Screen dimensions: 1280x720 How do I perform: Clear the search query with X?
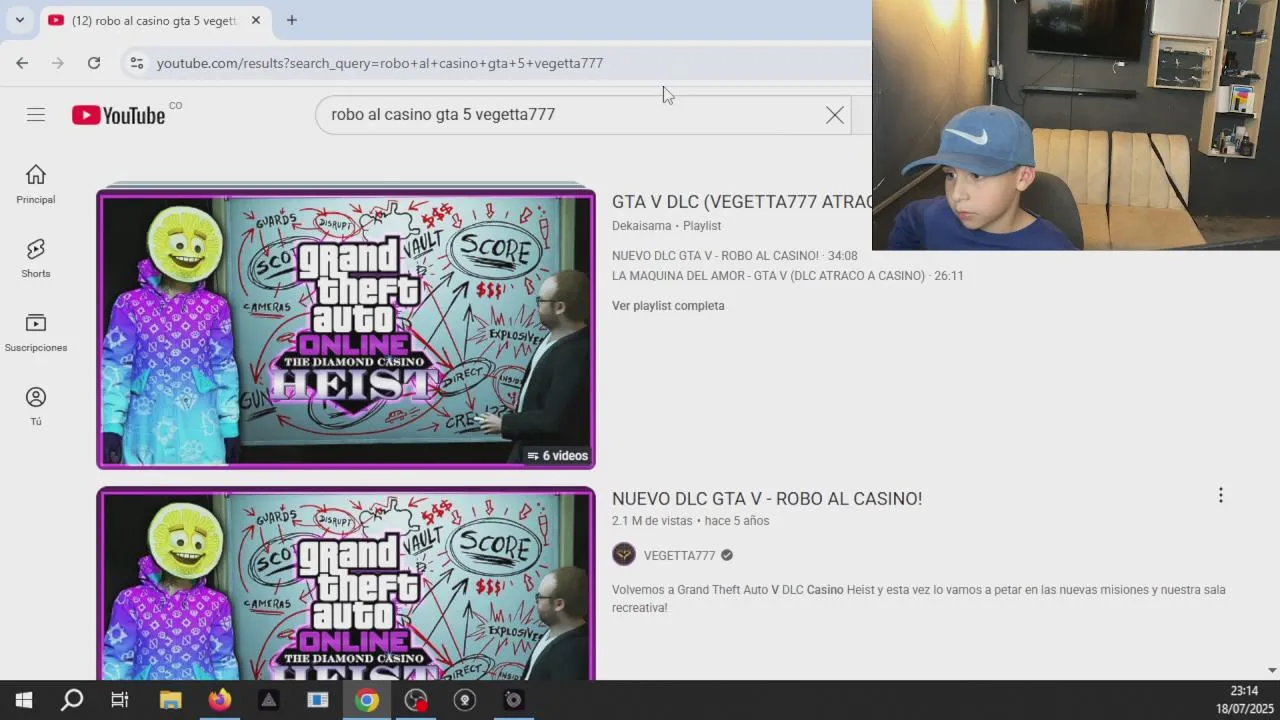pyautogui.click(x=835, y=115)
